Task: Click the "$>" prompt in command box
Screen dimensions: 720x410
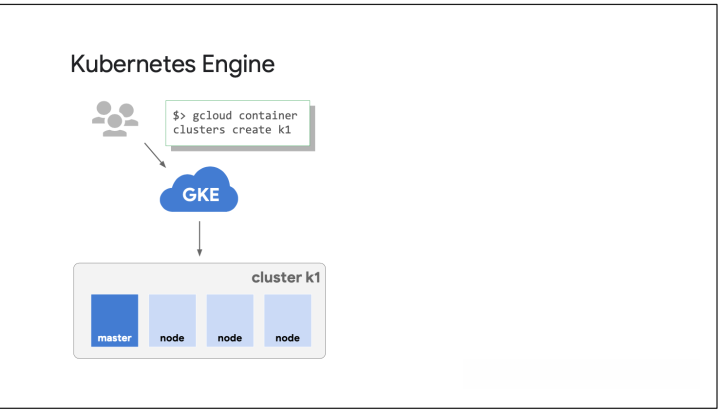Action: (x=180, y=115)
